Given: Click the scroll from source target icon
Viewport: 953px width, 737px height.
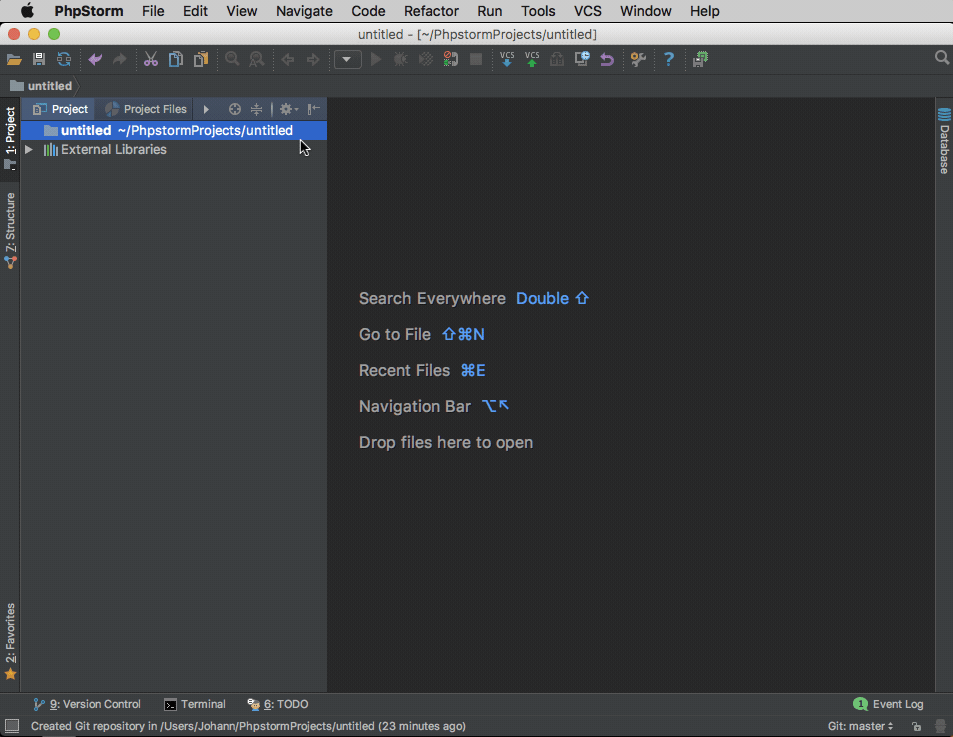Looking at the screenshot, I should [235, 109].
